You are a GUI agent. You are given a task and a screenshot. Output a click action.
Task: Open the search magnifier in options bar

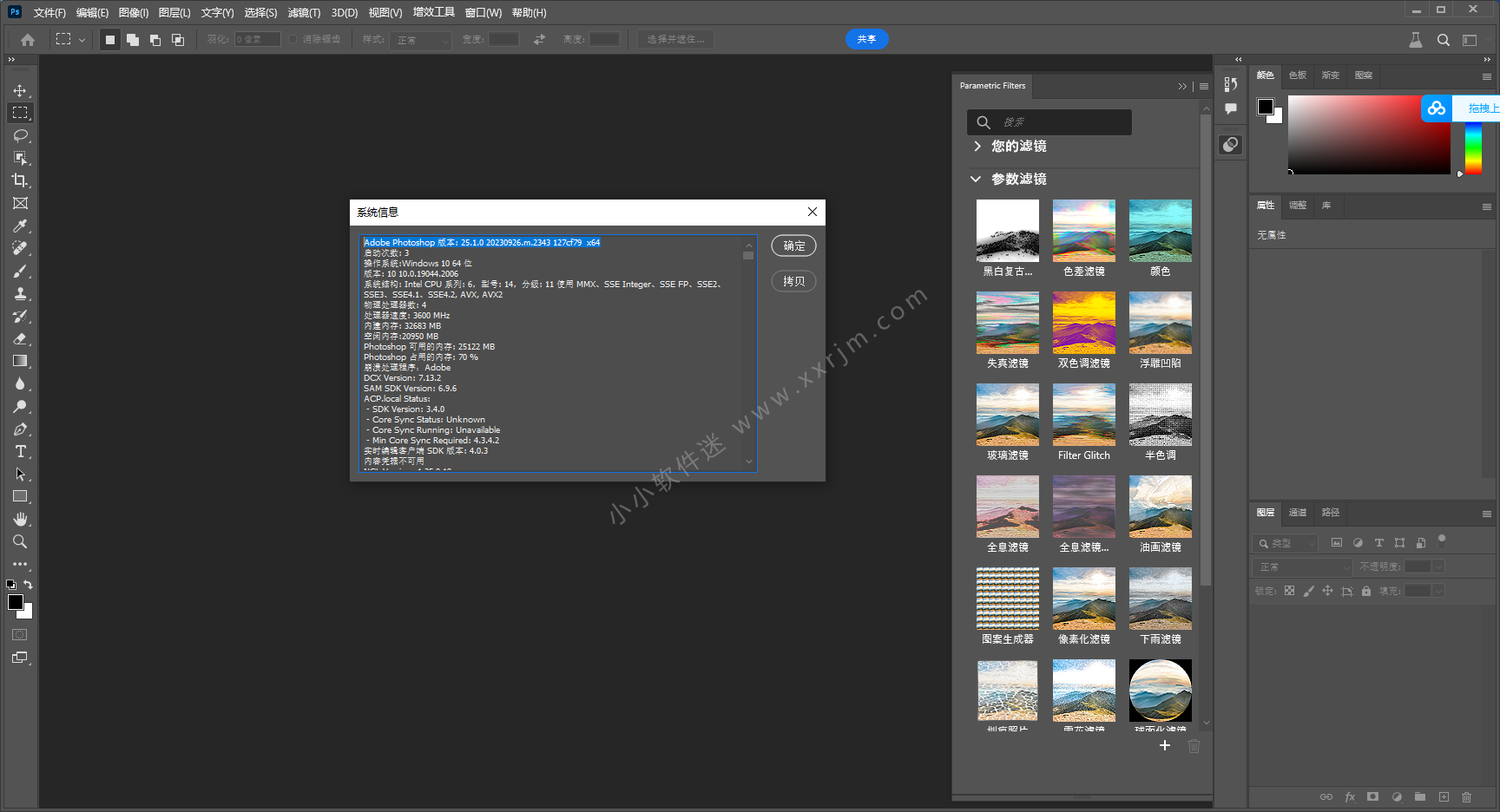pyautogui.click(x=1443, y=40)
